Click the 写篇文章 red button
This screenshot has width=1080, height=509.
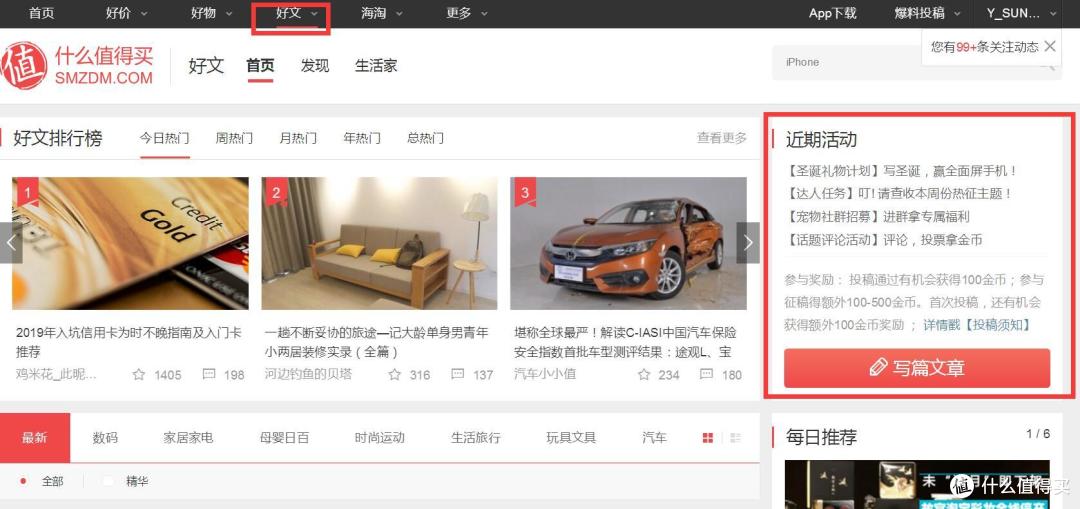coord(917,368)
